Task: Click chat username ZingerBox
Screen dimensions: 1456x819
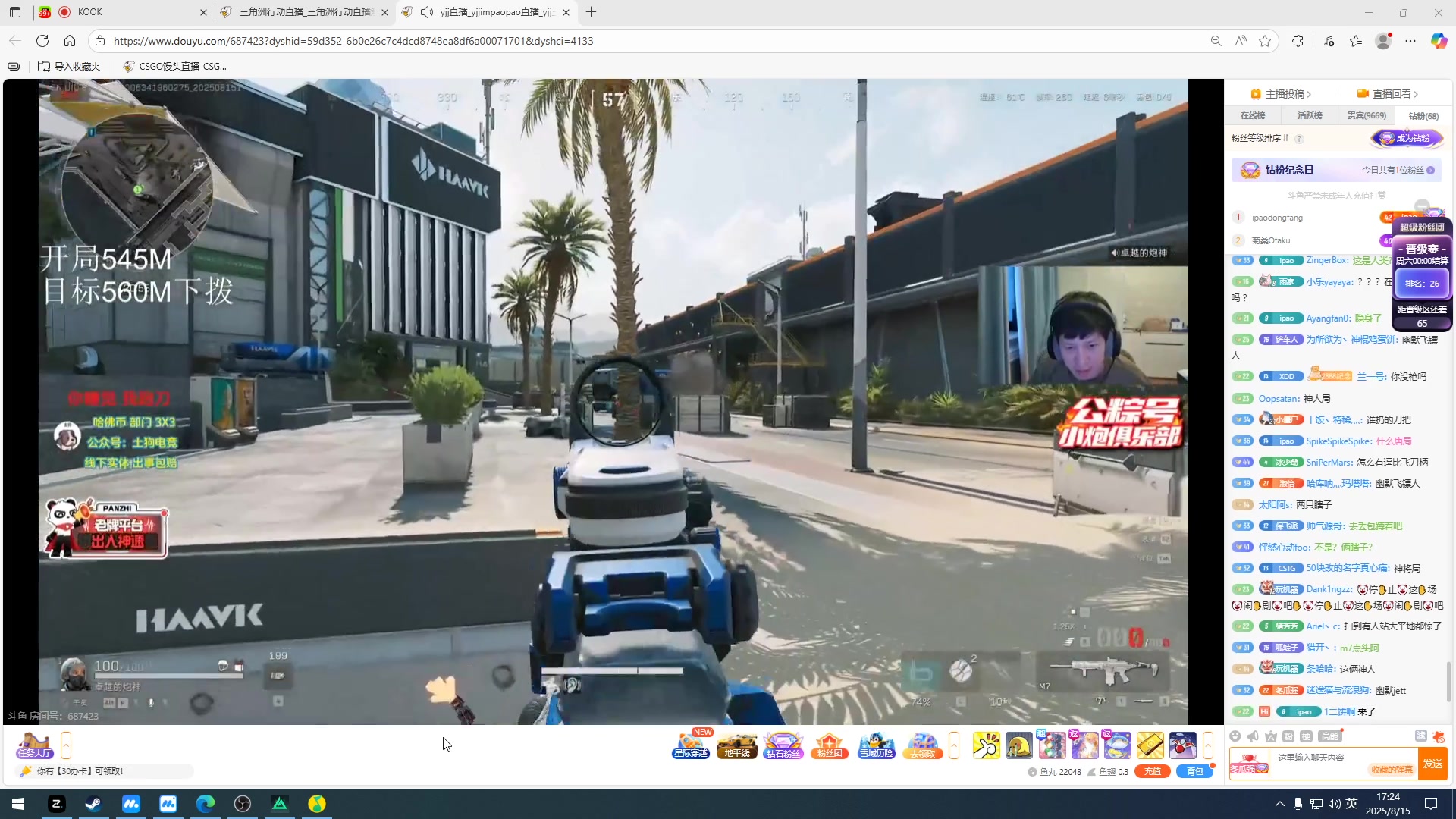Action: 1326,260
